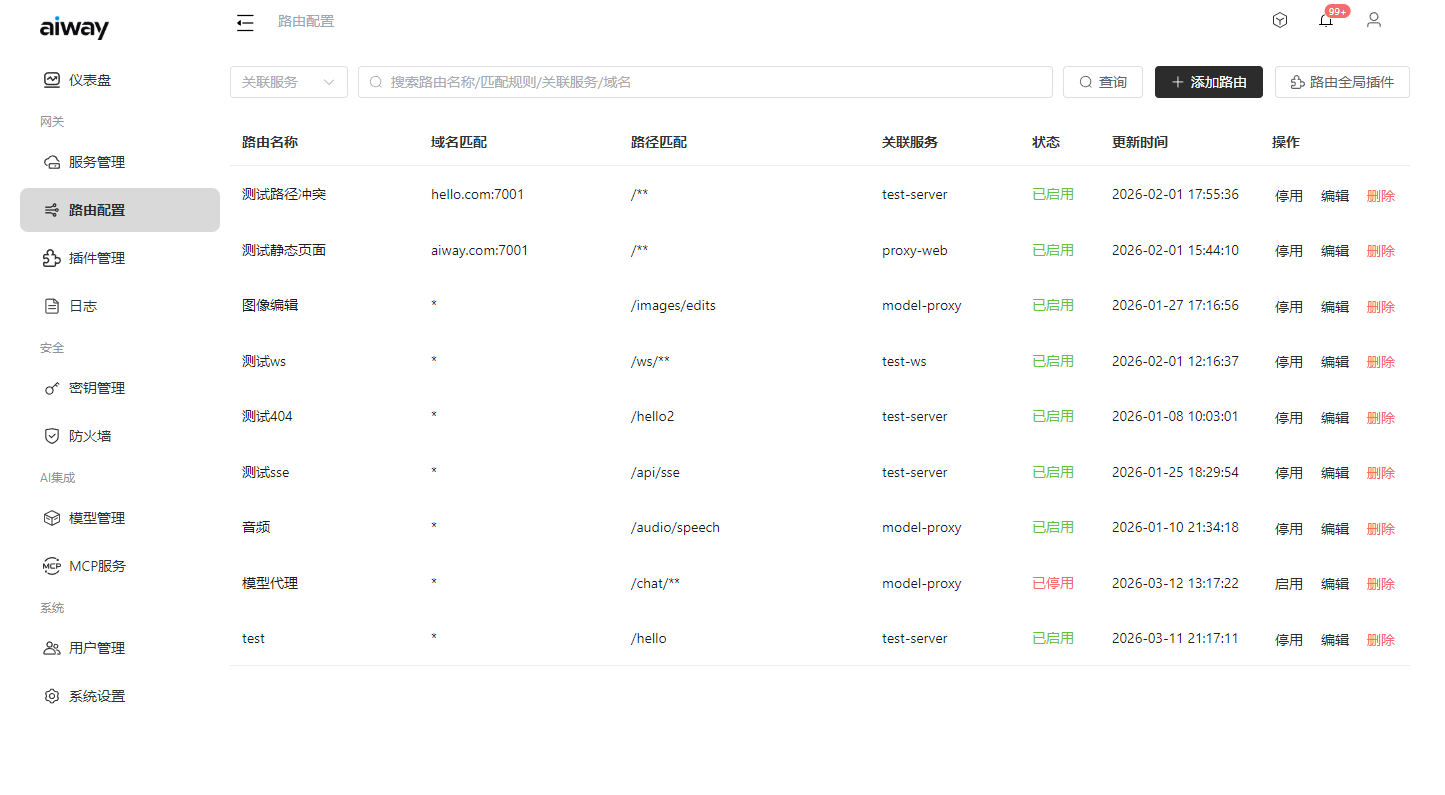Click the user profile avatar icon

(1374, 20)
